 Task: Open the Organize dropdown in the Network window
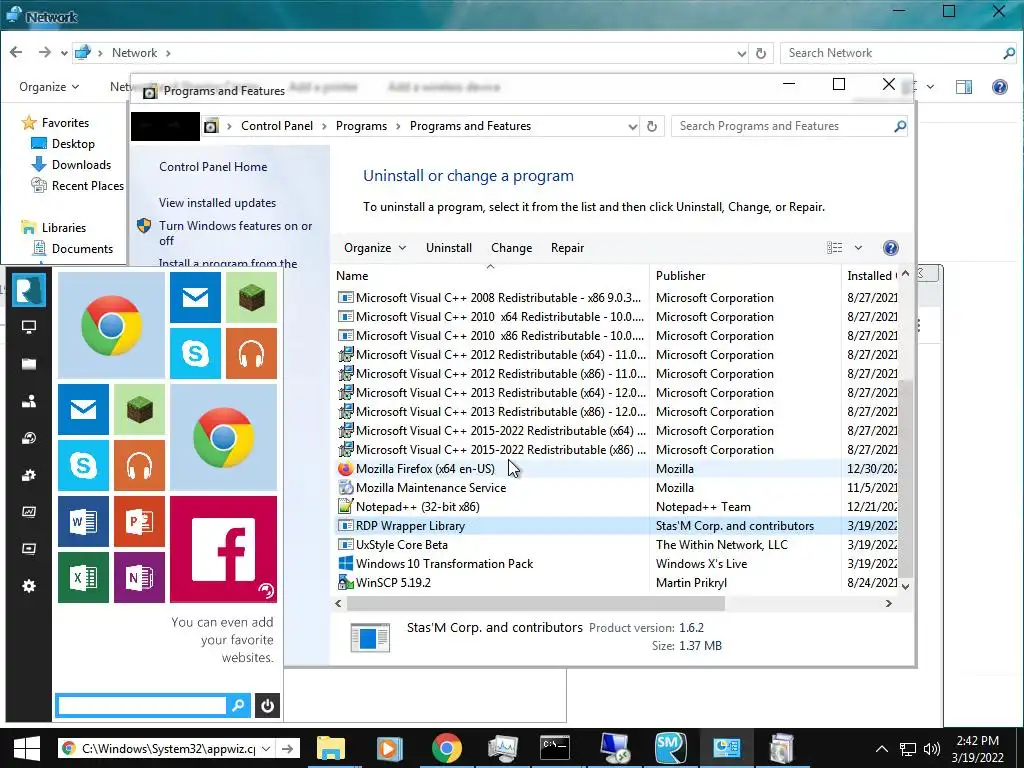click(x=49, y=87)
